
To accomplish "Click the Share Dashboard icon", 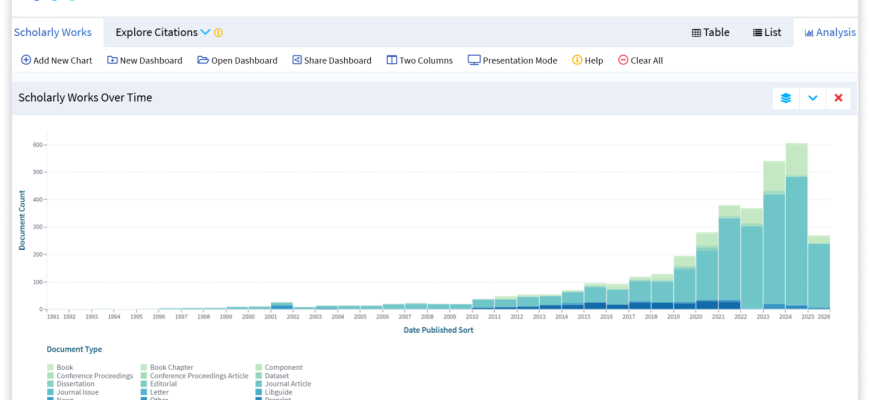I will click(x=297, y=60).
